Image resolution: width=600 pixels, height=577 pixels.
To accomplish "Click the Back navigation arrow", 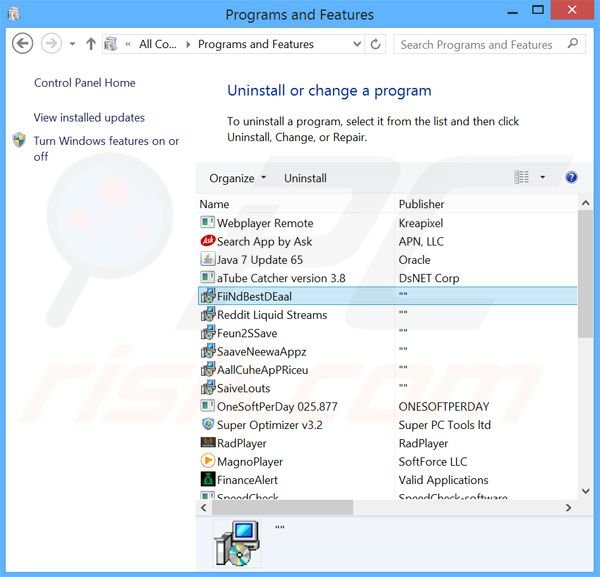I will pos(22,44).
